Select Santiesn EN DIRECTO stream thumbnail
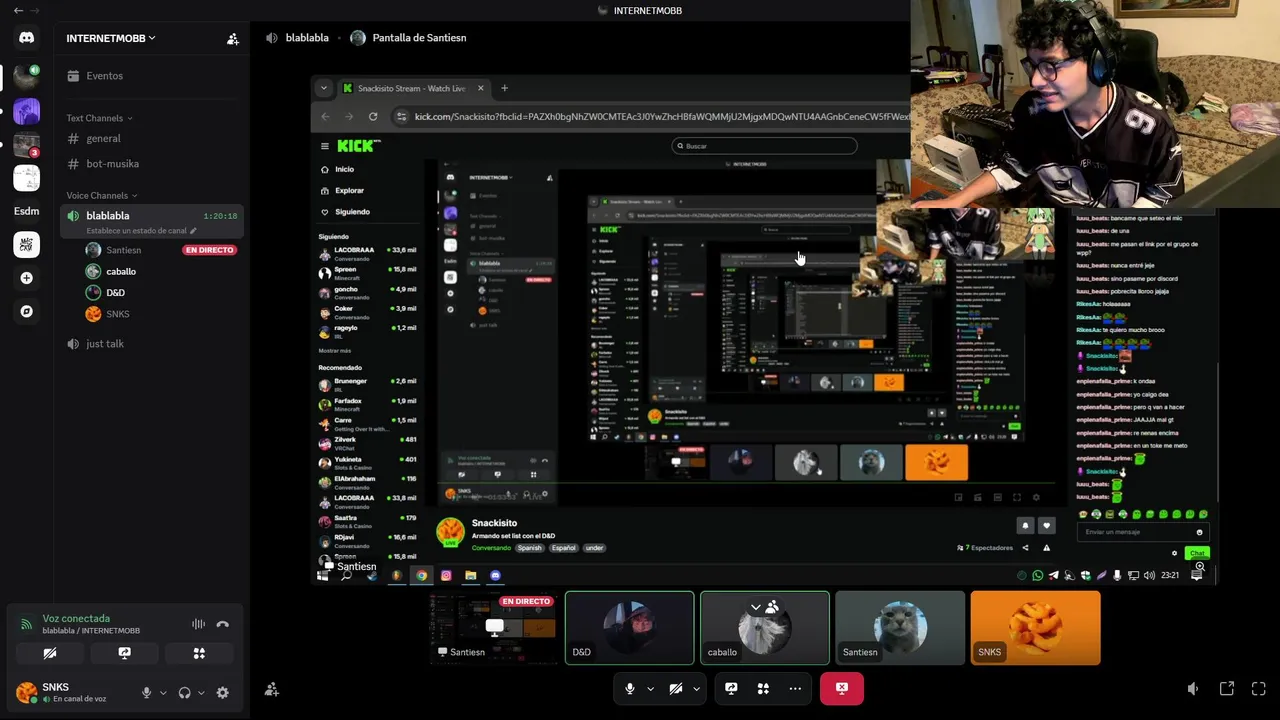The image size is (1280, 720). 494,628
